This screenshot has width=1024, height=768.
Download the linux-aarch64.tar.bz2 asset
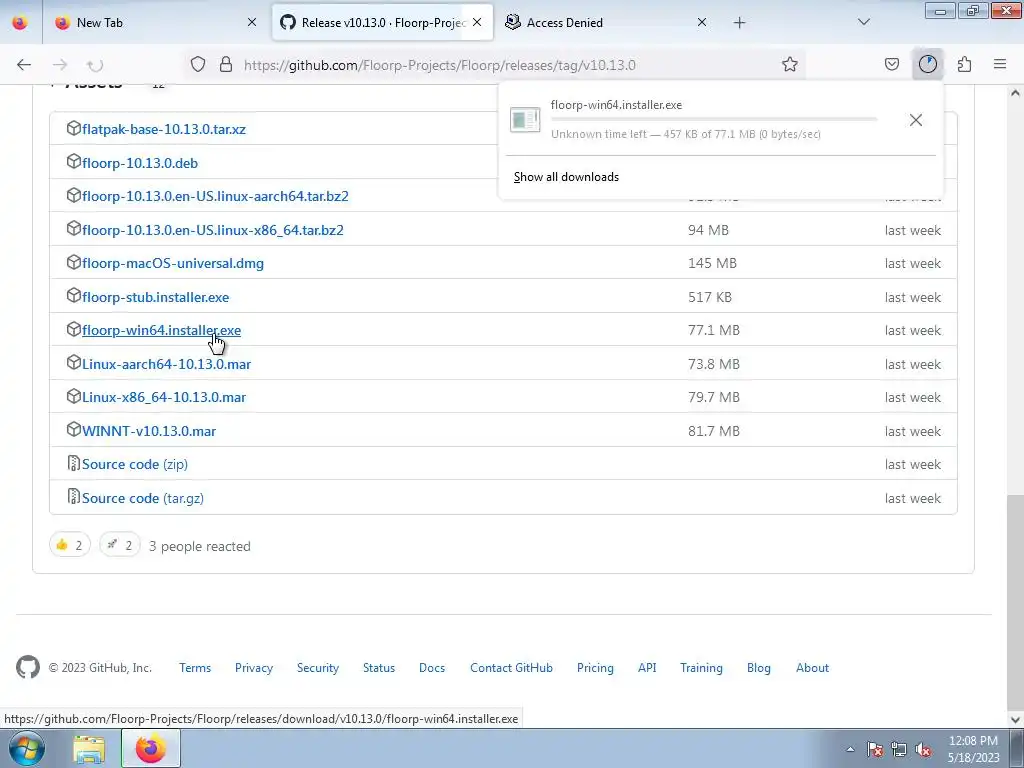click(x=216, y=196)
